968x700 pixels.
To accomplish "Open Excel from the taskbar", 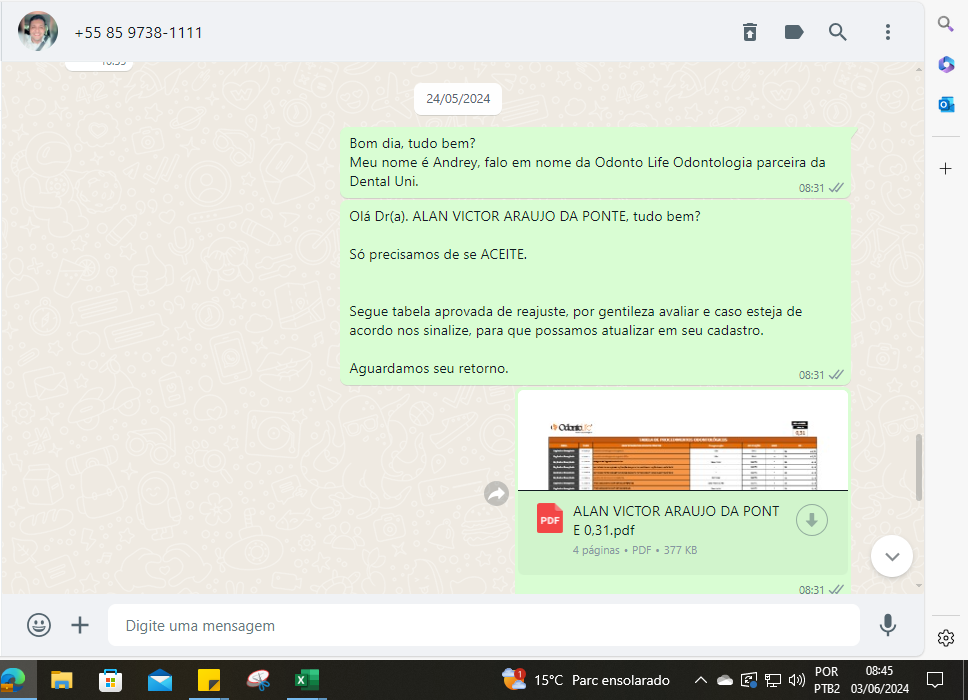I will tap(306, 680).
